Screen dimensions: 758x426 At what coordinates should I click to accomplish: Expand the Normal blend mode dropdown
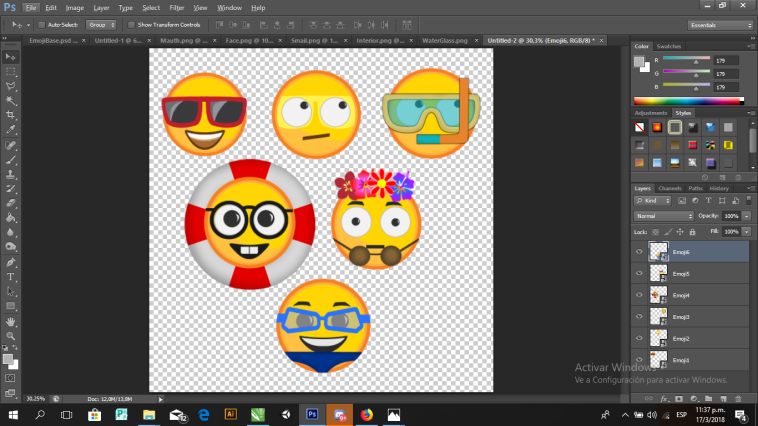663,216
